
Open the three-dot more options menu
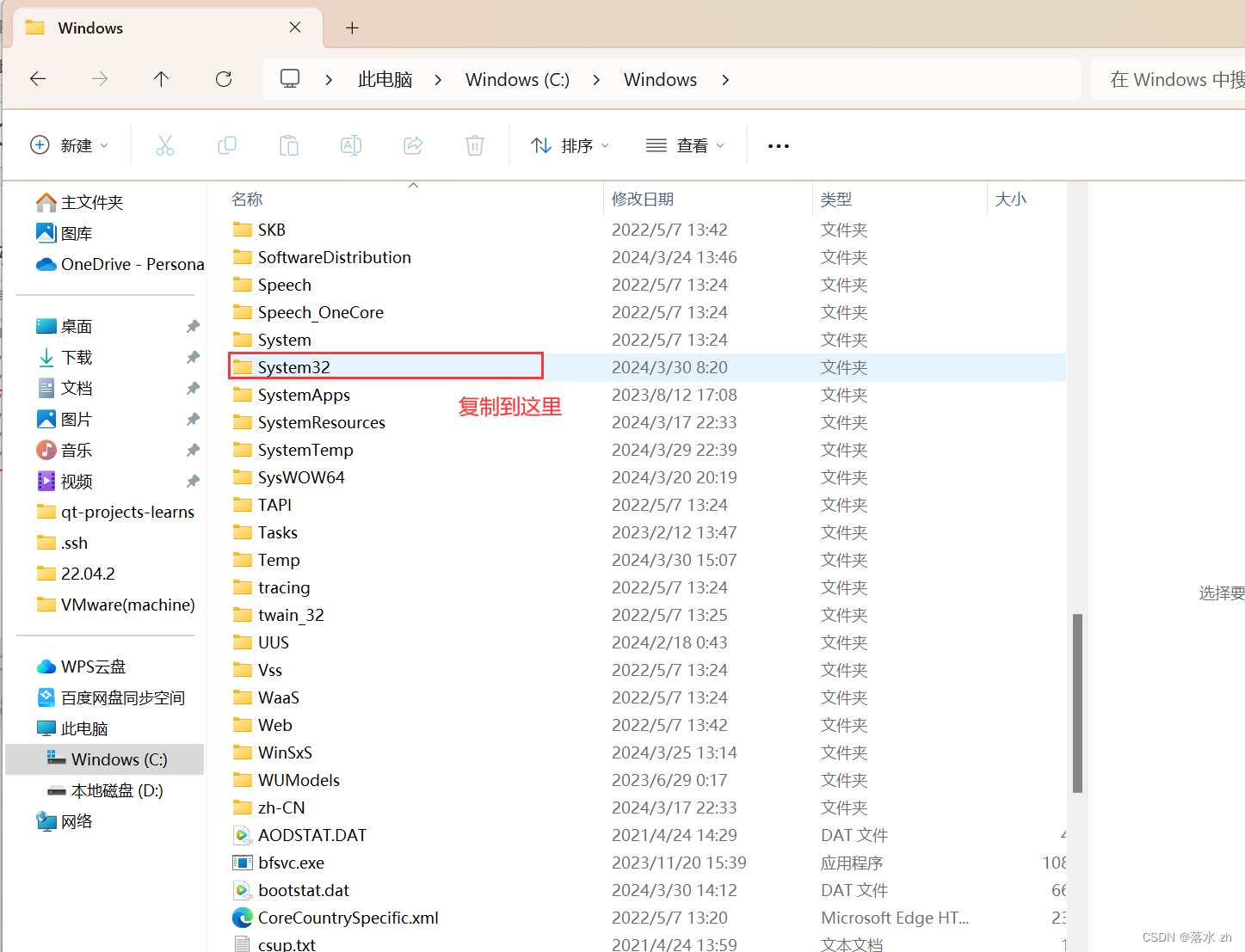click(x=779, y=146)
